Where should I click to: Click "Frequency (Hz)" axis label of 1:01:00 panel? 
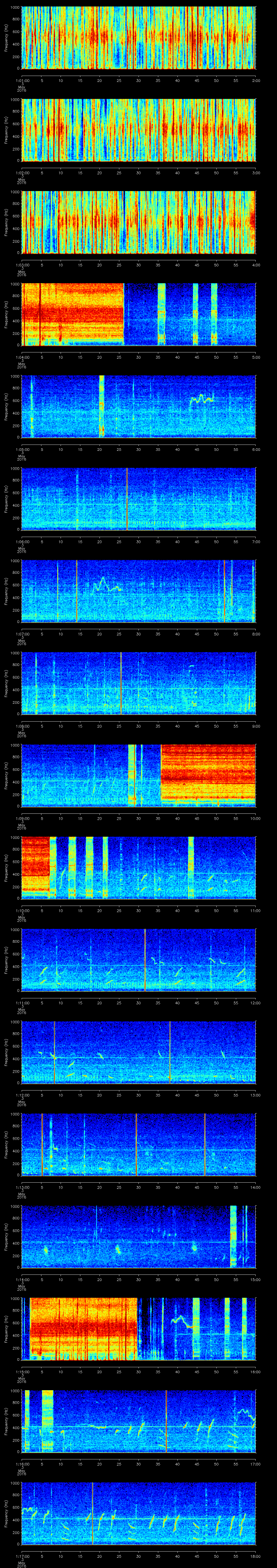pos(6,38)
